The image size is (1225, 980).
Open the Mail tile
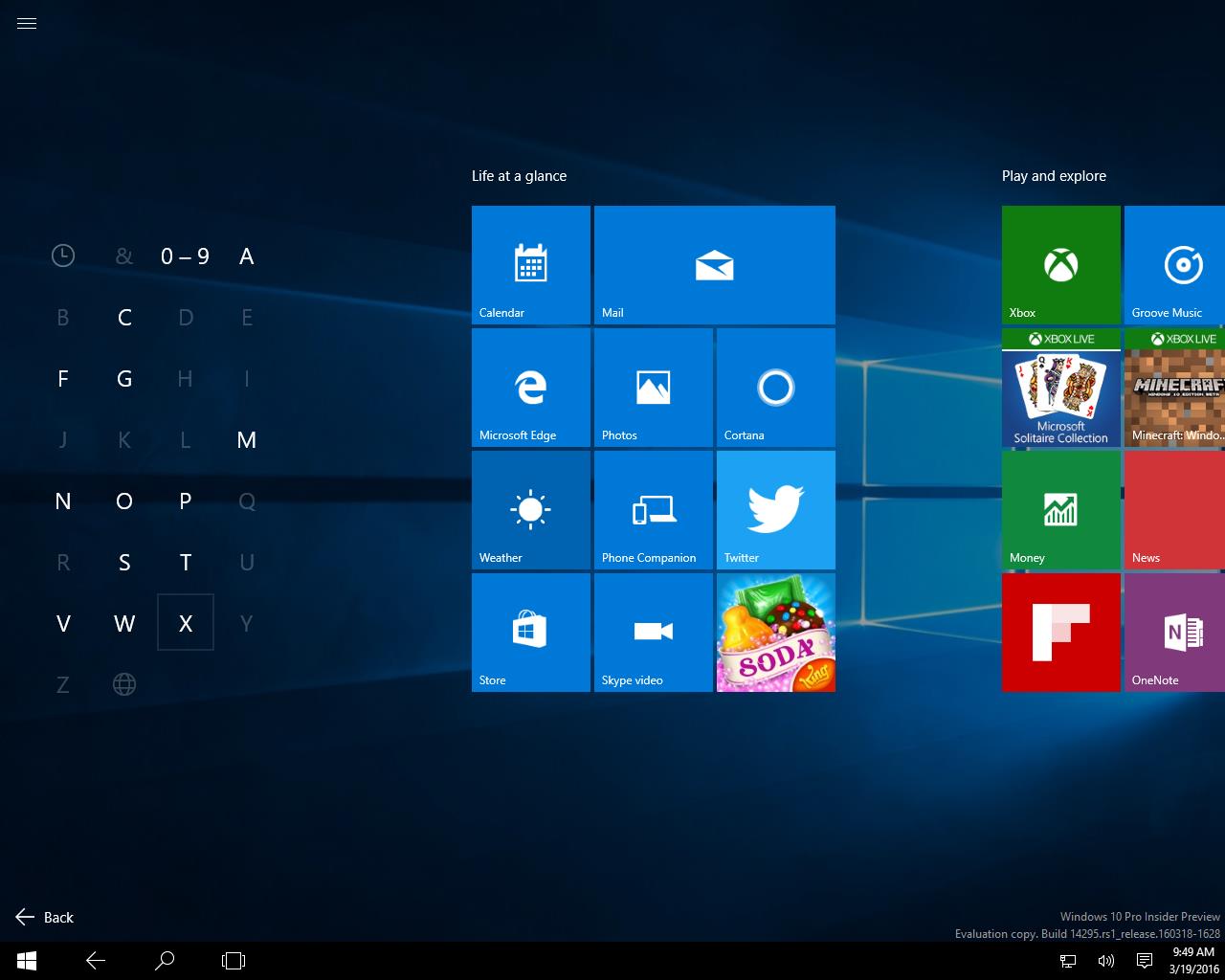[x=715, y=265]
